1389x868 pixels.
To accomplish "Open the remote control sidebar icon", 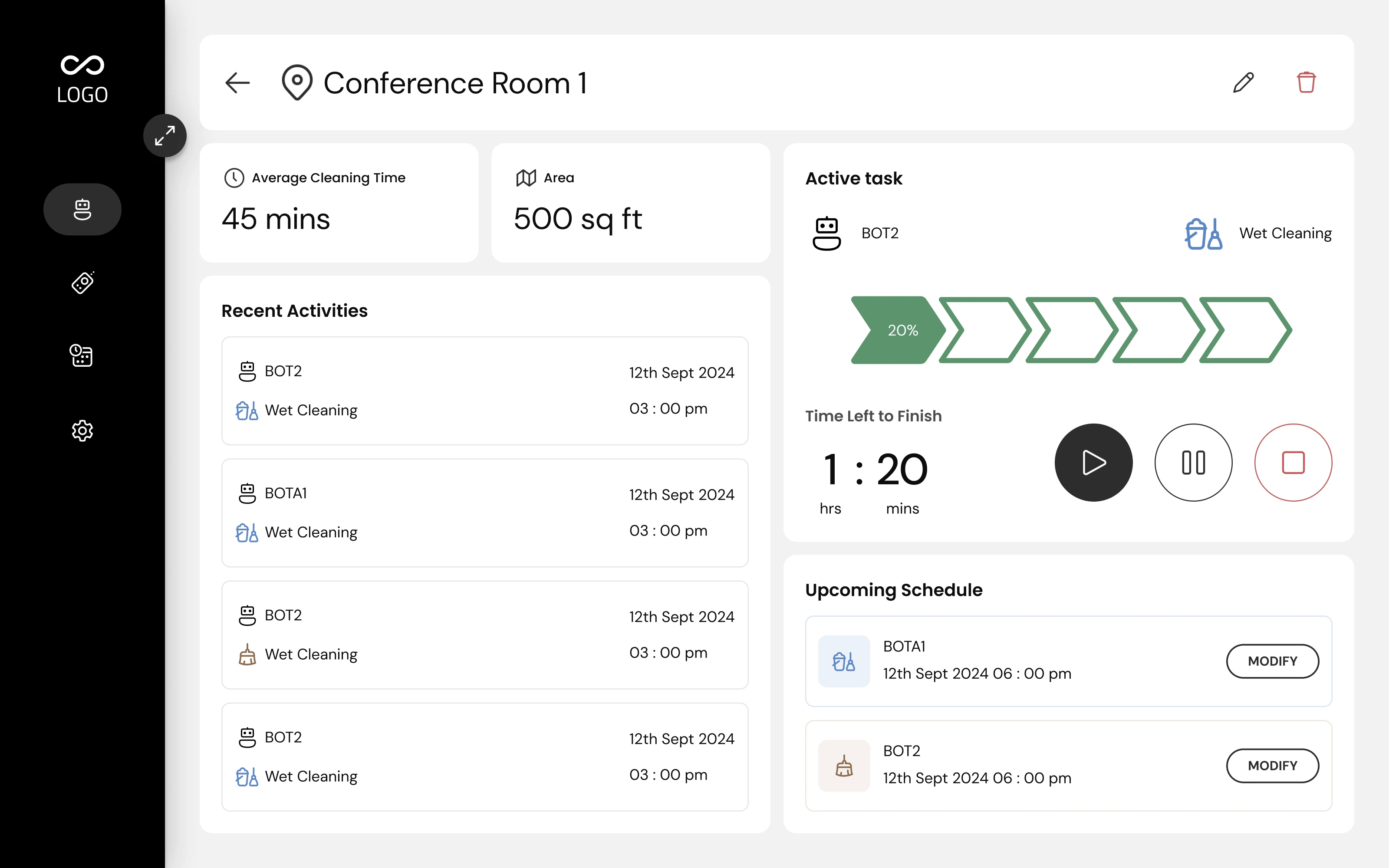I will (x=82, y=283).
